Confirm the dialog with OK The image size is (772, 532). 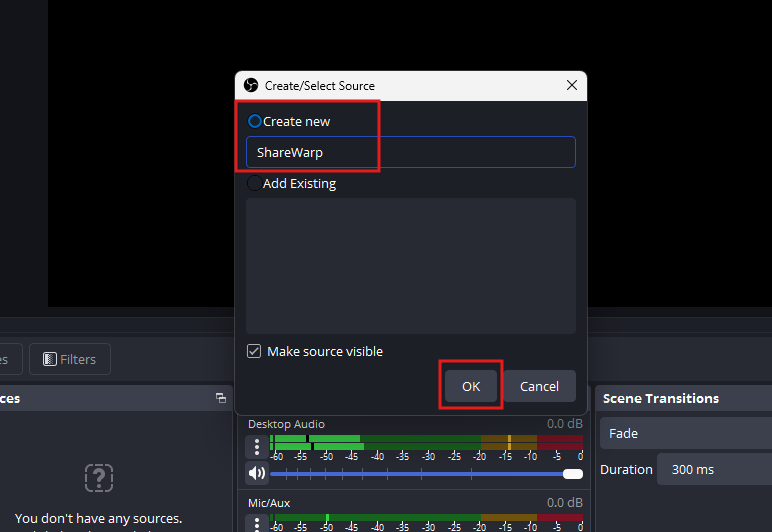point(471,386)
